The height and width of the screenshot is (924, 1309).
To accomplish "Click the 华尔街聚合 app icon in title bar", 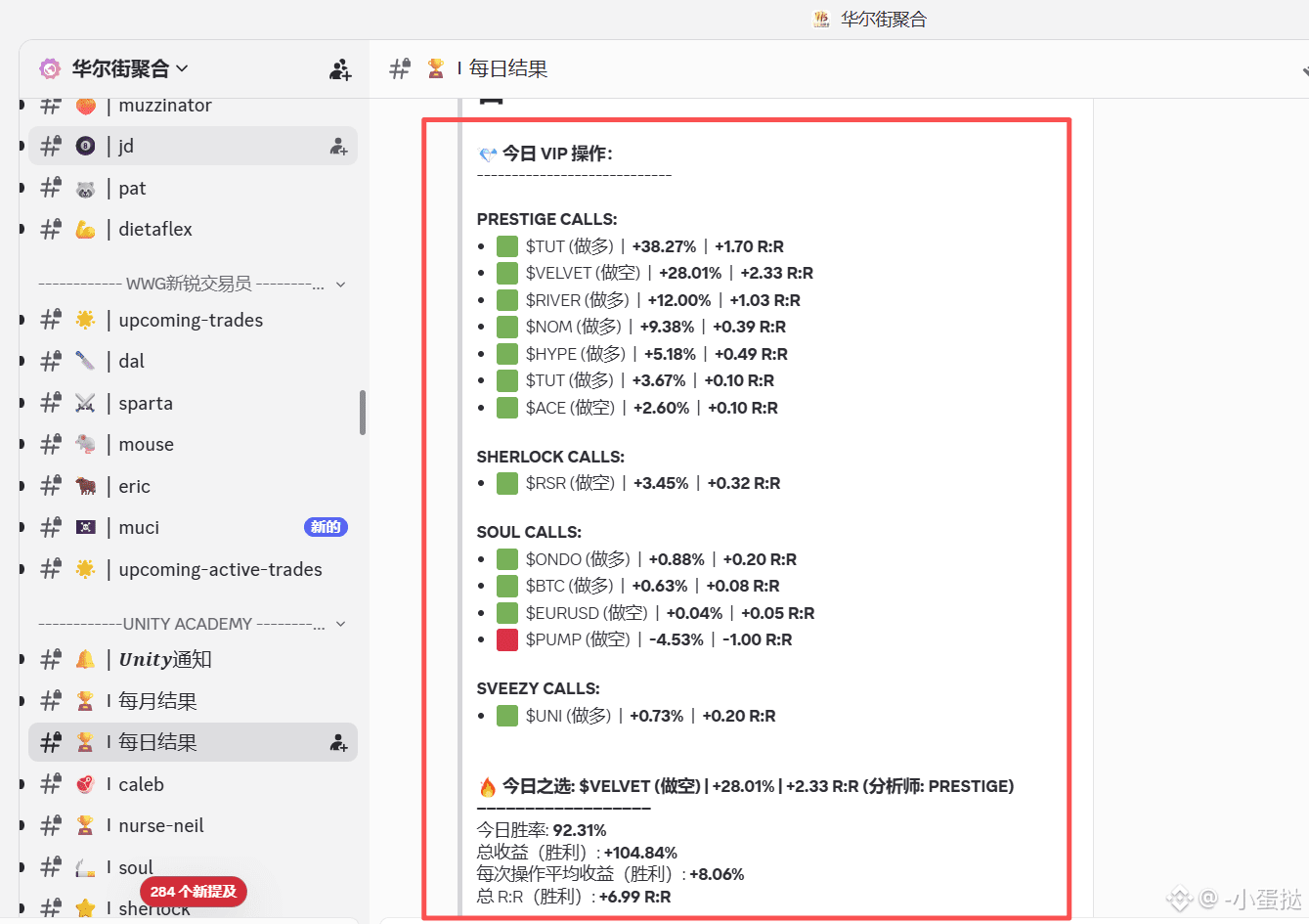I will coord(821,19).
